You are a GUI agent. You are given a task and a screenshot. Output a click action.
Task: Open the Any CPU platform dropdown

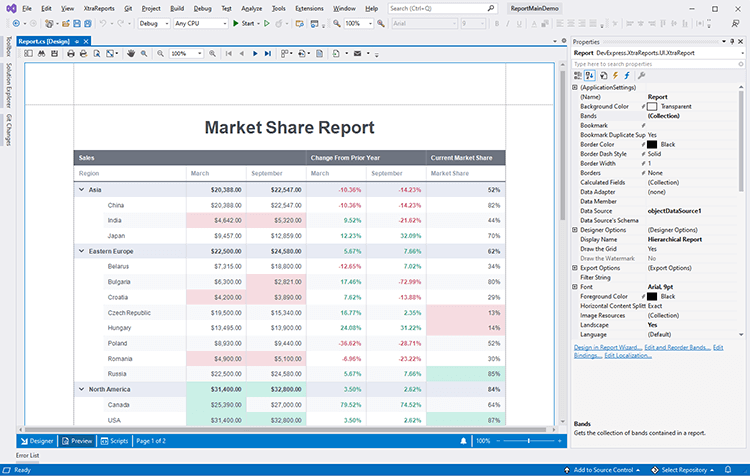[200, 22]
